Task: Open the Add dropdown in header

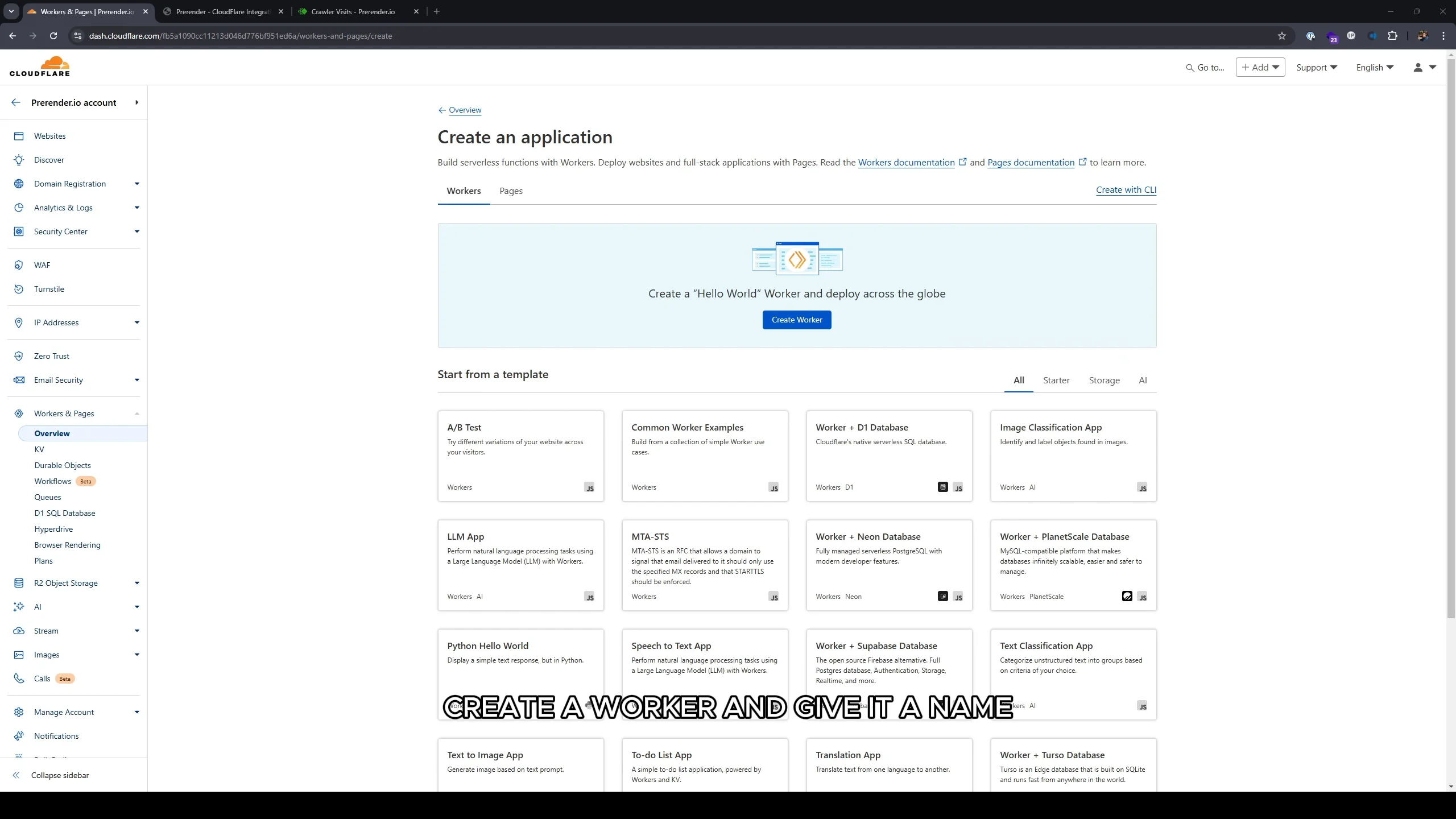Action: [x=1260, y=67]
